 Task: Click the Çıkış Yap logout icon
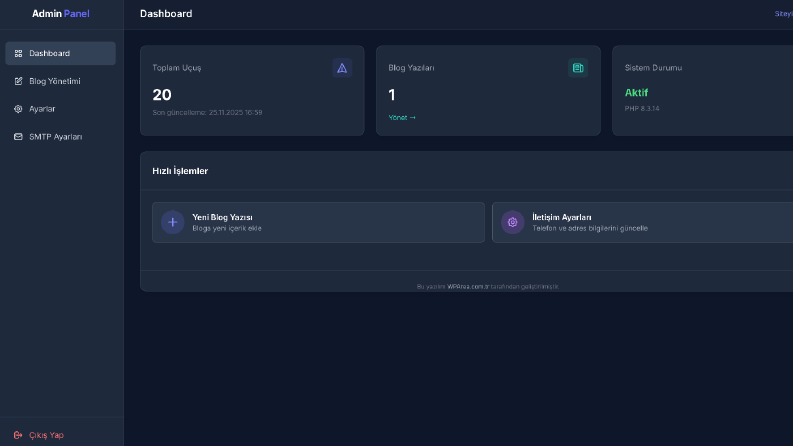tap(18, 435)
